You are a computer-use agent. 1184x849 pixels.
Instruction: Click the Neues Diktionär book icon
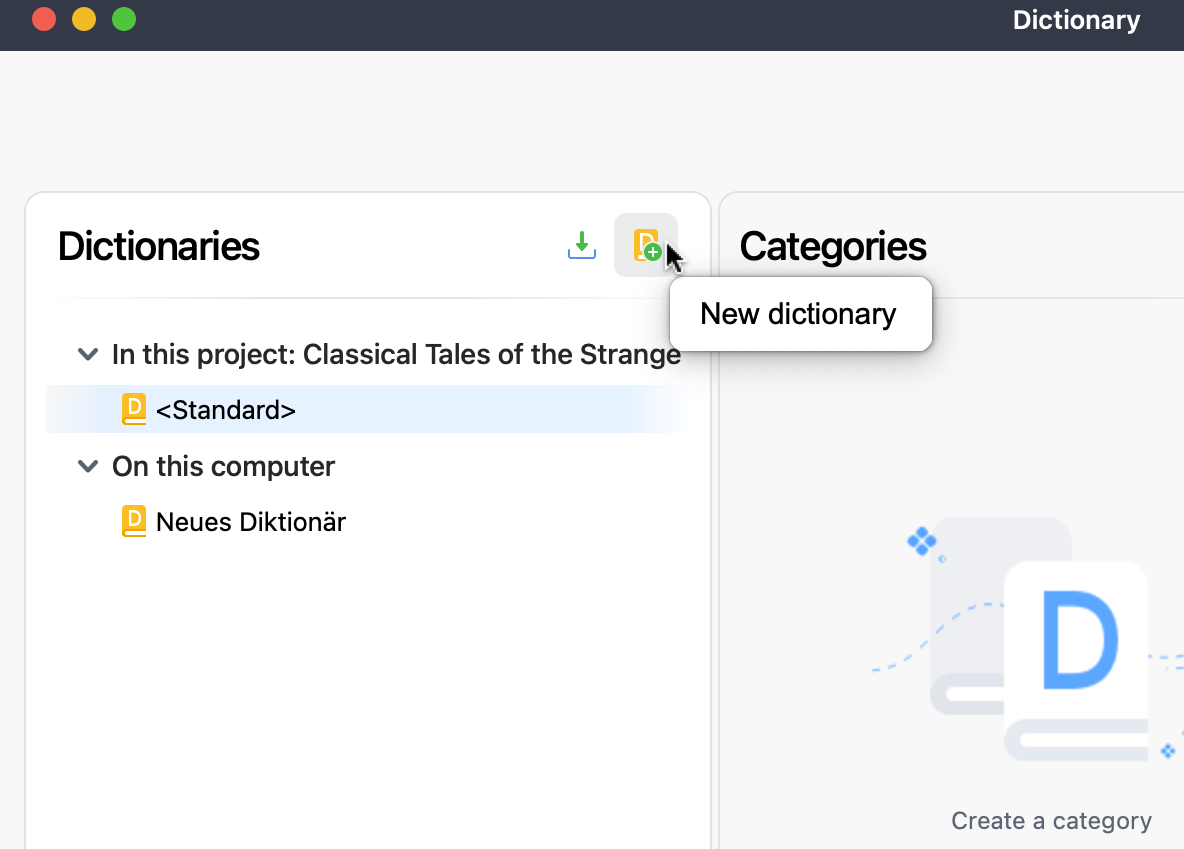point(134,521)
